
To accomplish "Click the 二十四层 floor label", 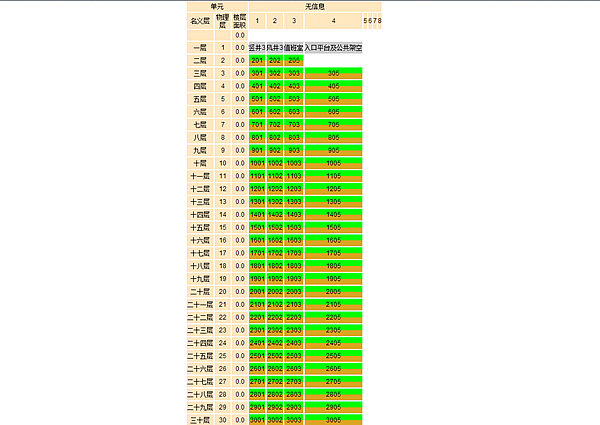I will [x=200, y=343].
